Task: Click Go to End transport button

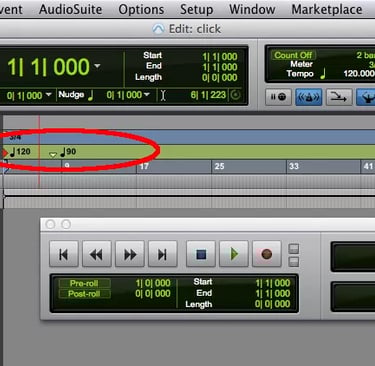Action: tap(162, 254)
